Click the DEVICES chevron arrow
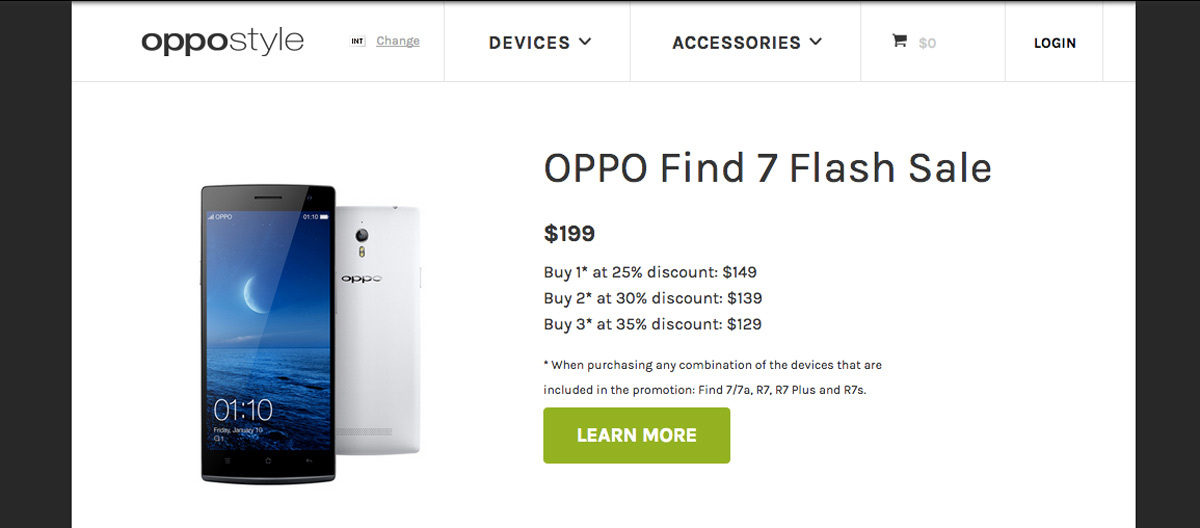Viewport: 1200px width, 528px height. pyautogui.click(x=585, y=42)
